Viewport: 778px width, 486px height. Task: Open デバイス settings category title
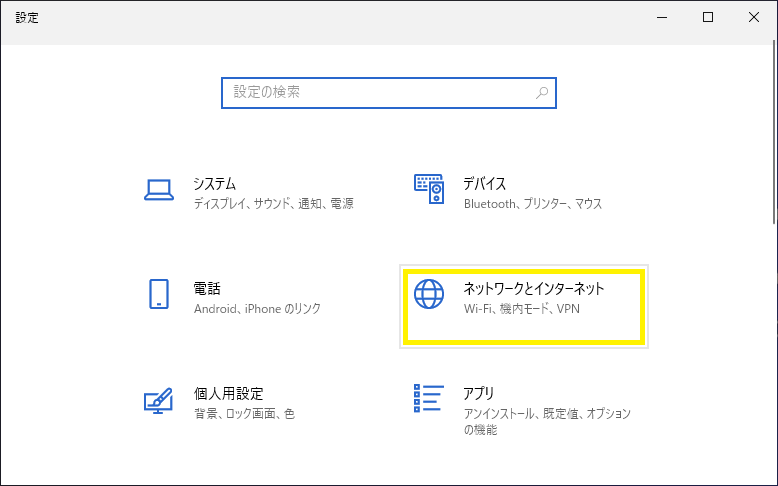[x=484, y=184]
